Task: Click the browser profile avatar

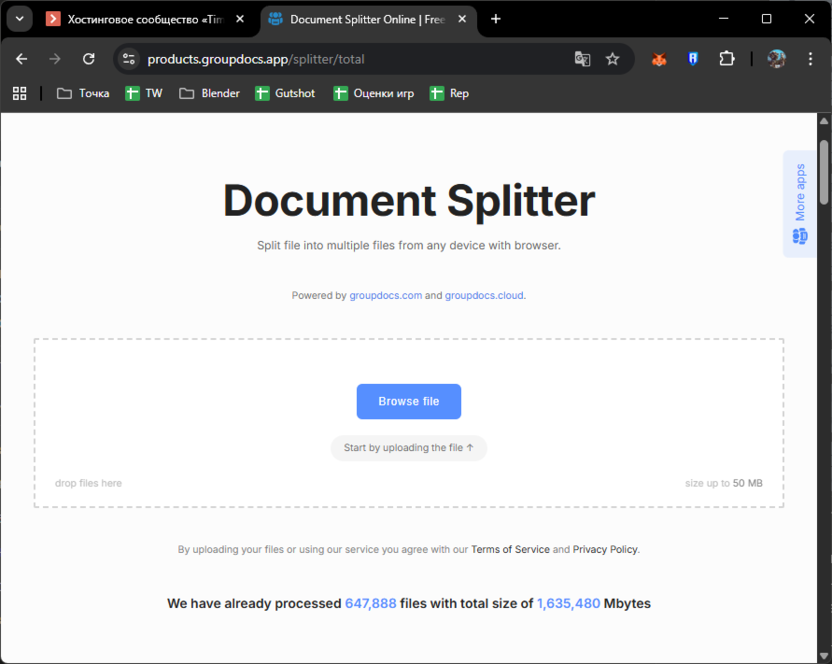Action: pos(776,59)
